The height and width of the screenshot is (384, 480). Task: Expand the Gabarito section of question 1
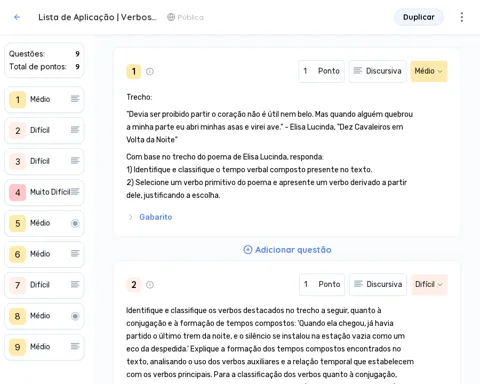pyautogui.click(x=130, y=217)
